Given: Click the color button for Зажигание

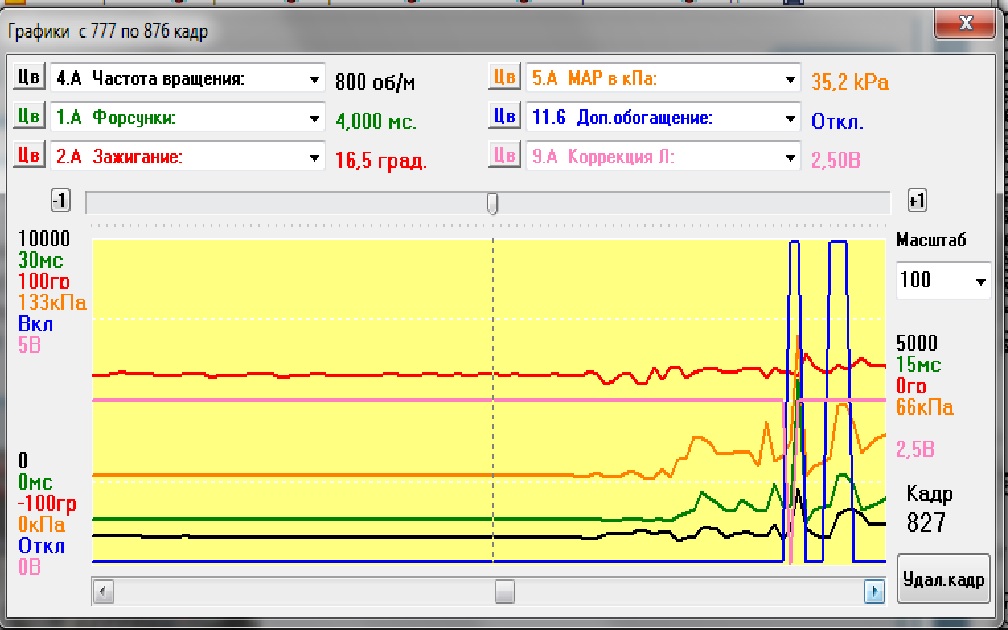Looking at the screenshot, I should tap(27, 156).
